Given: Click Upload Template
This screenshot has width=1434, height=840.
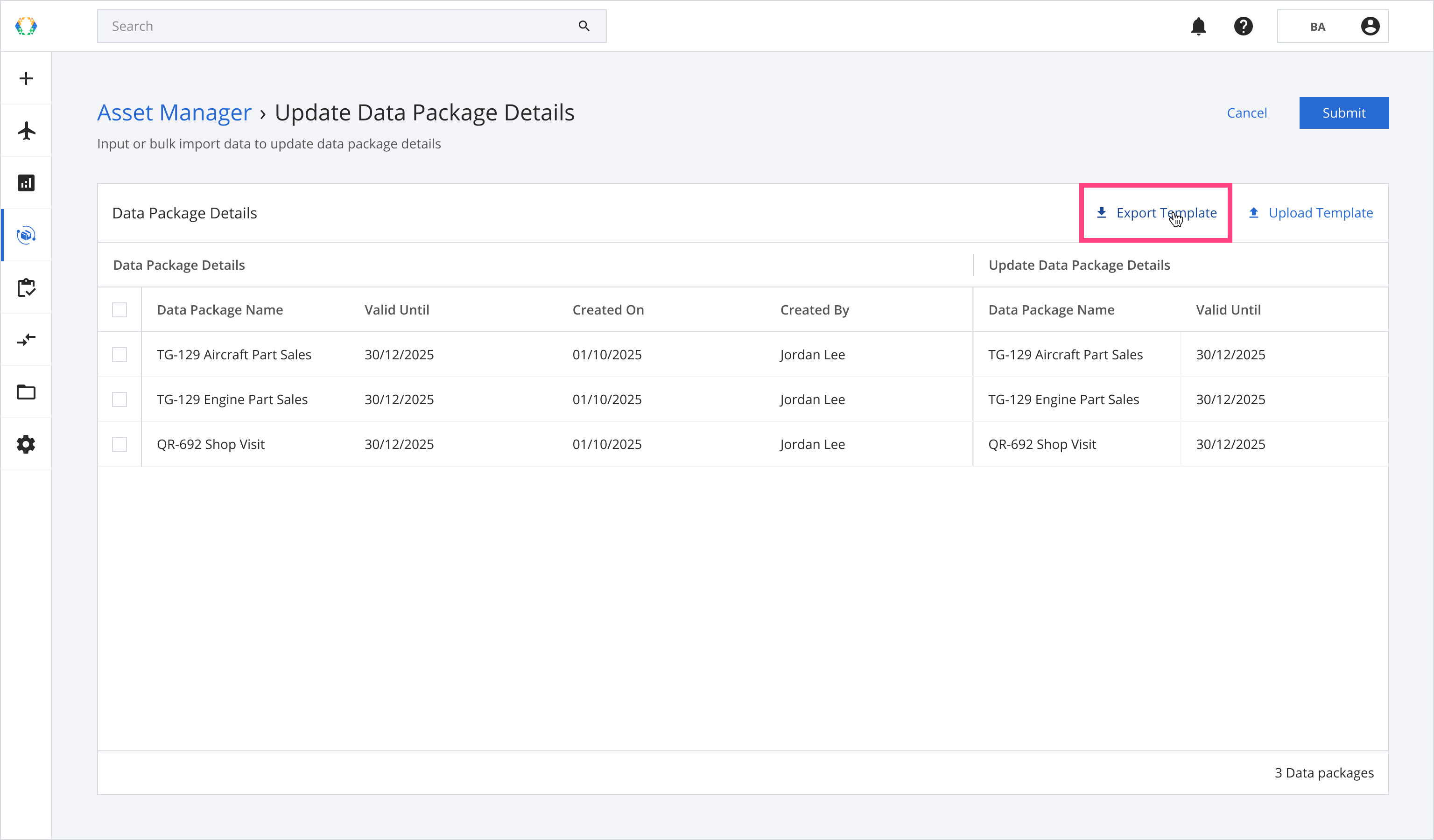Looking at the screenshot, I should pyautogui.click(x=1310, y=213).
